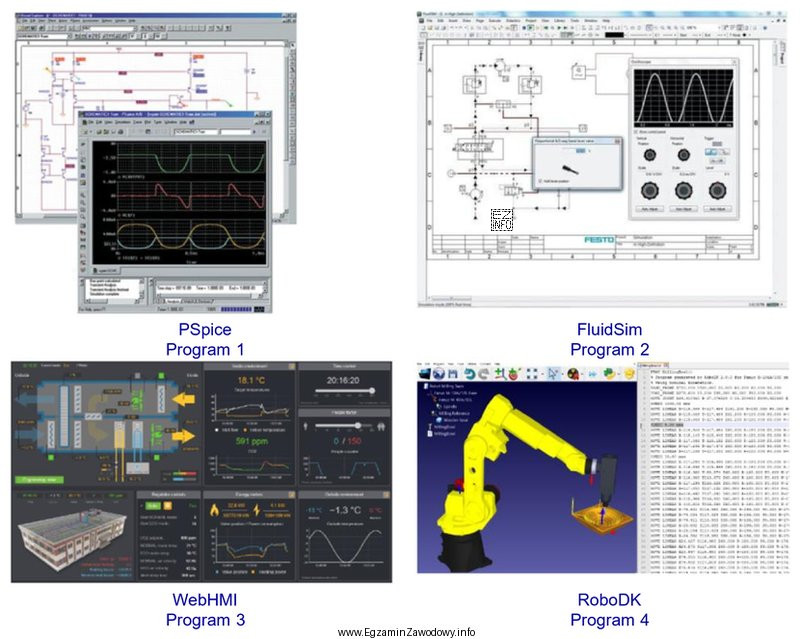Click the PSpice waveform plot tab below the graph
800x639 pixels.
tap(107, 270)
